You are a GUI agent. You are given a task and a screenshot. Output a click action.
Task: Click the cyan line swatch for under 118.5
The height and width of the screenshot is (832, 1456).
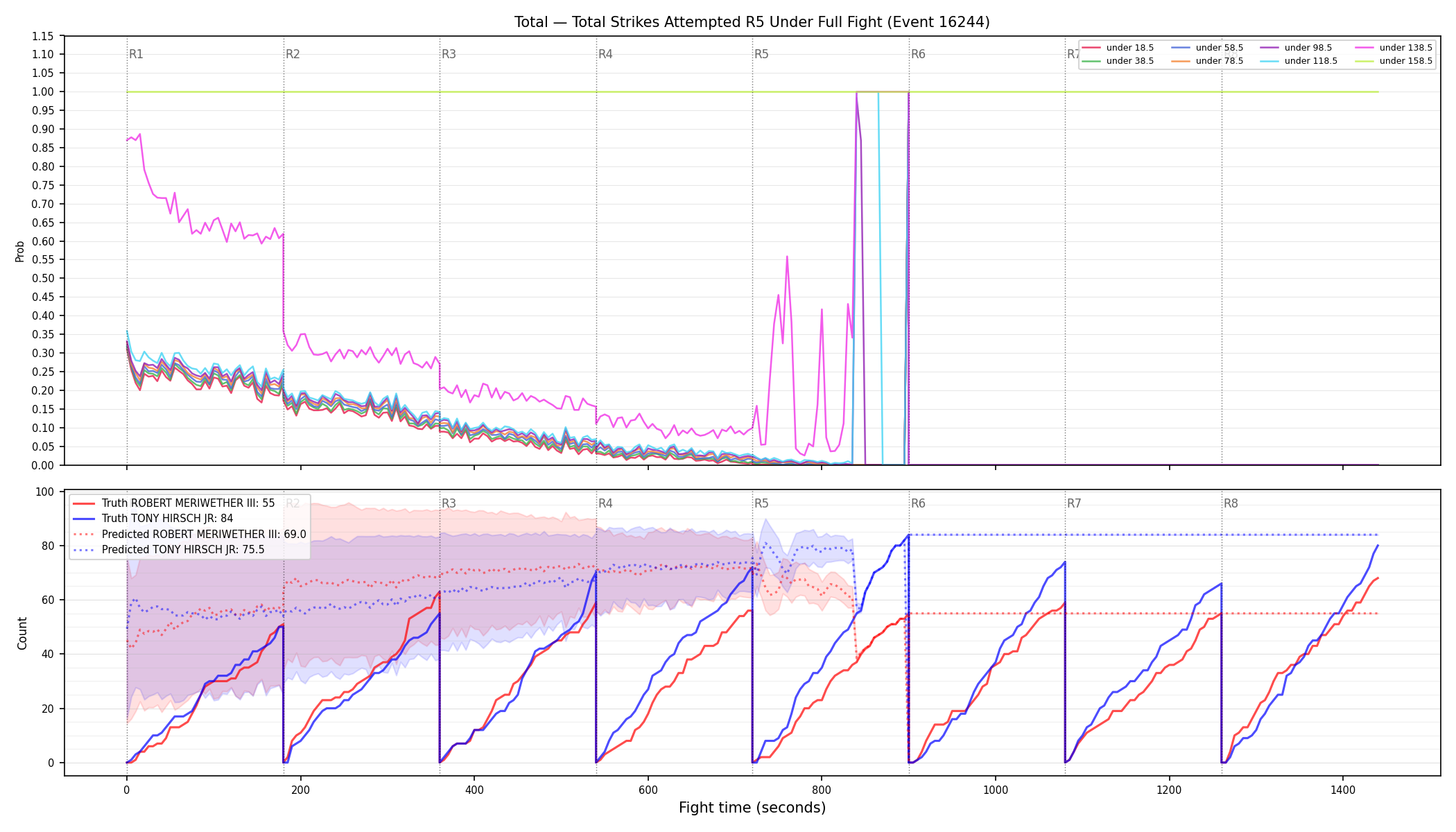click(x=1269, y=61)
